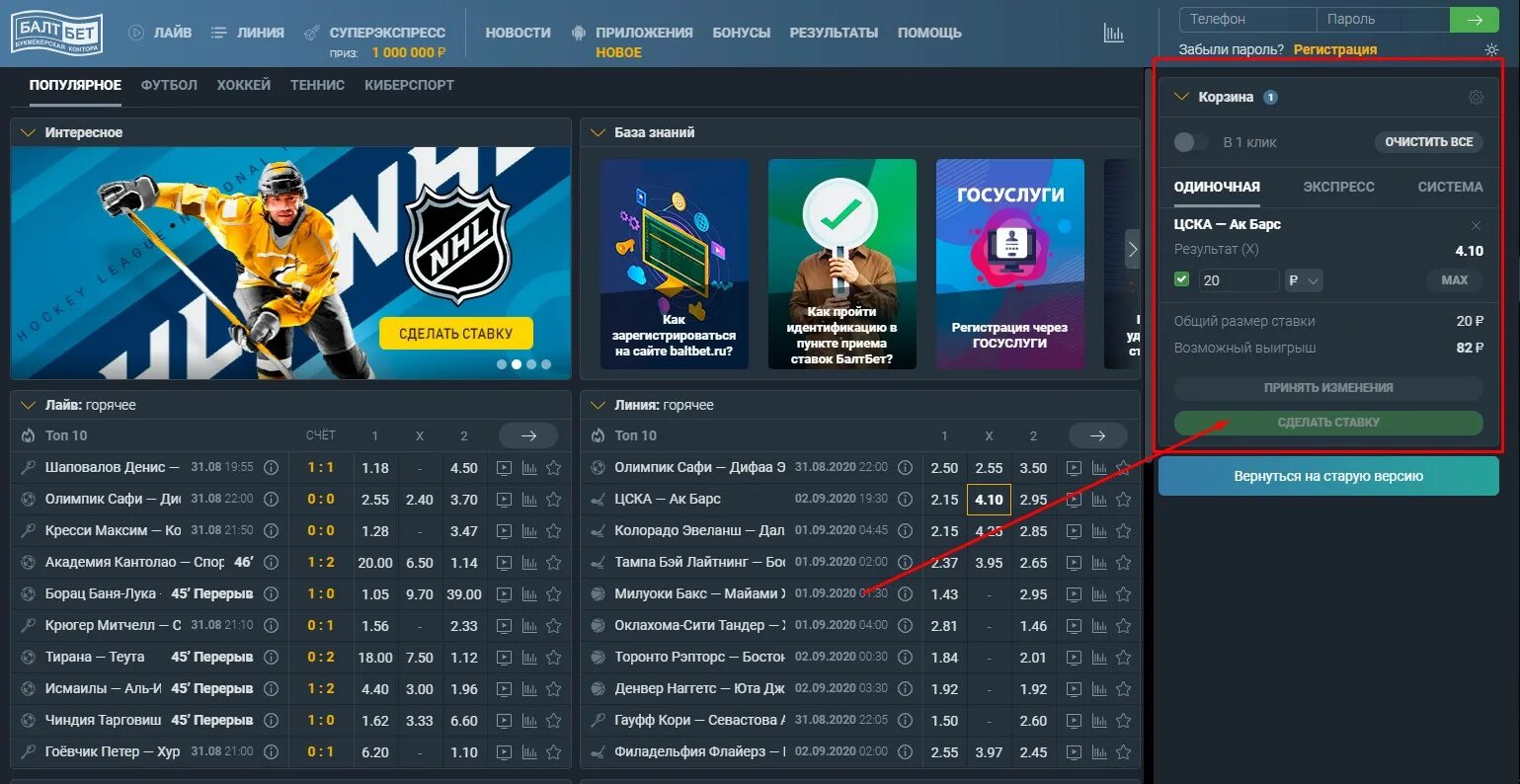1520x784 pixels.
Task: Click the MAX stake button
Action: [x=1455, y=280]
